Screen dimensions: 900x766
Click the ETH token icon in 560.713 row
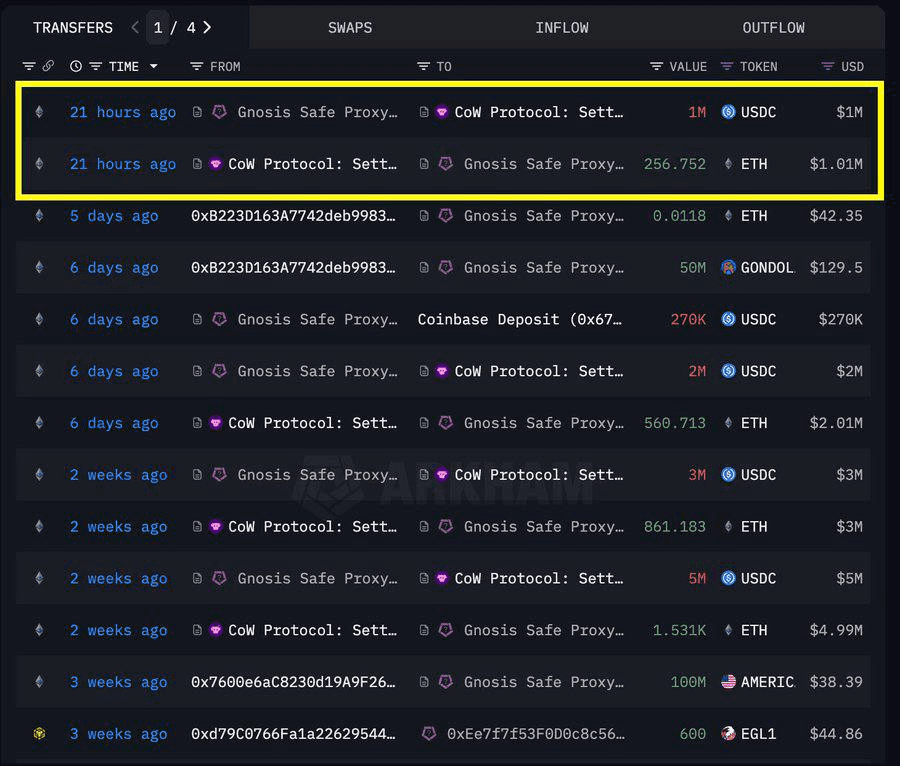728,423
